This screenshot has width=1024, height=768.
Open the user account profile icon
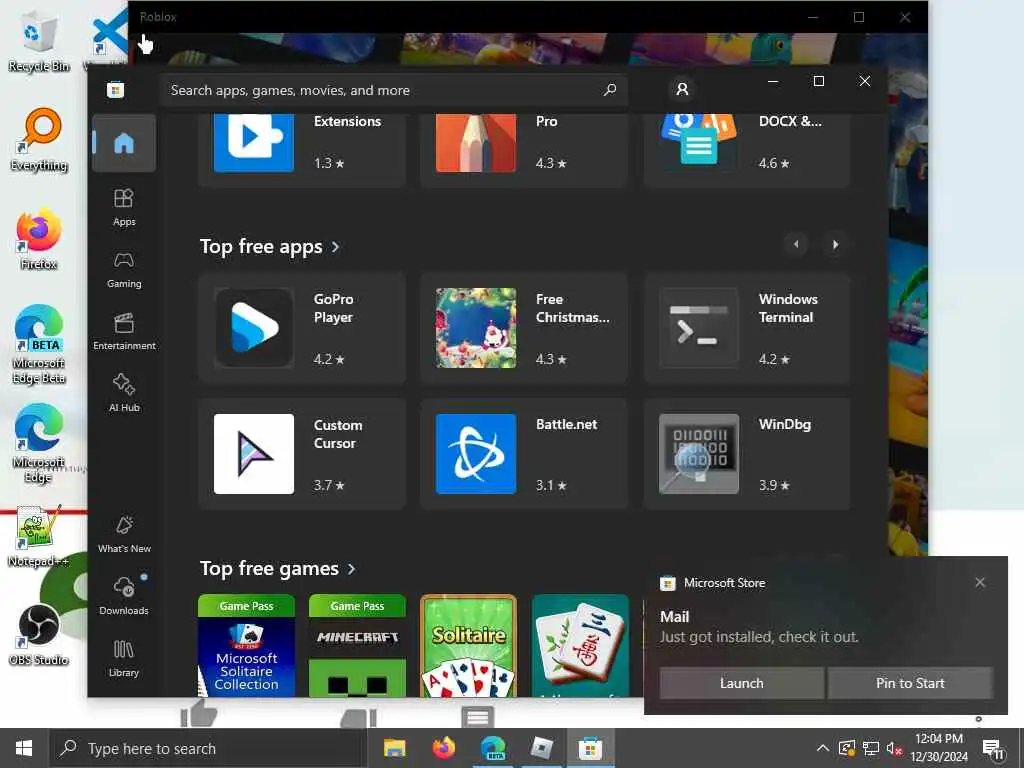coord(682,89)
